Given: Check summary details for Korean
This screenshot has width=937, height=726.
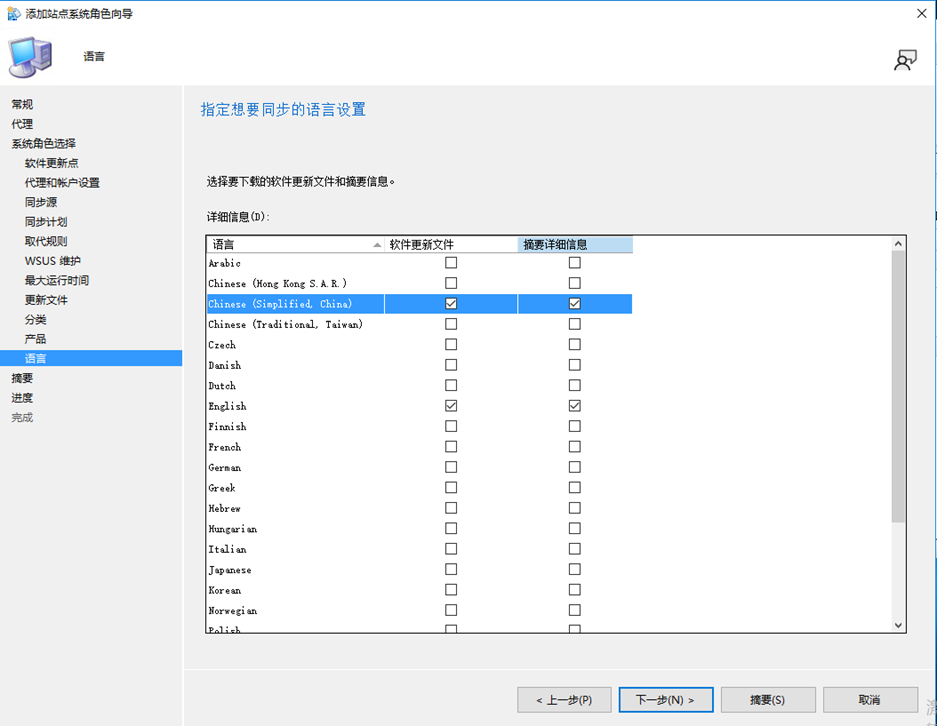Looking at the screenshot, I should pyautogui.click(x=575, y=590).
